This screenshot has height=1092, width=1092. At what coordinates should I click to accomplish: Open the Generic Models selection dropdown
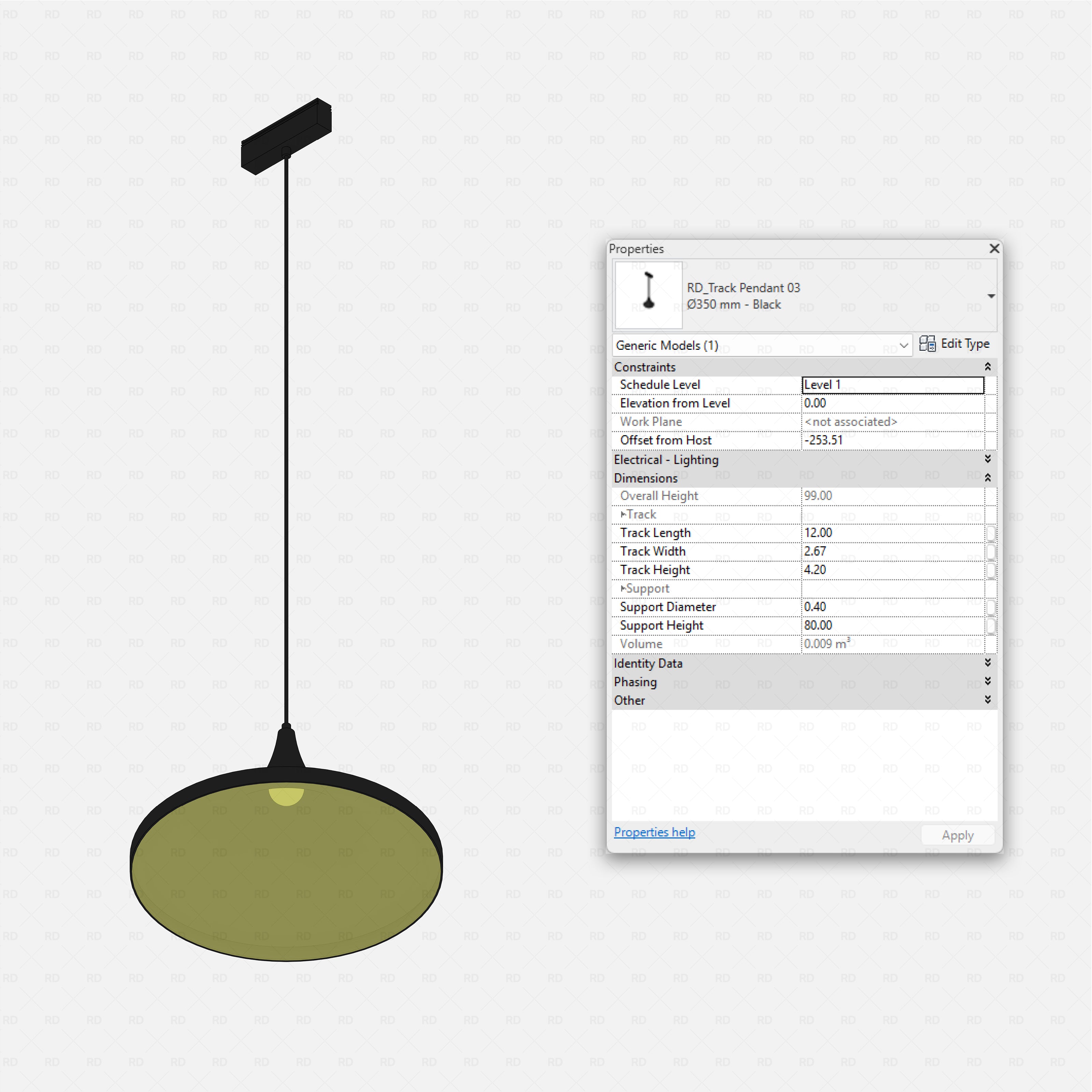point(904,345)
